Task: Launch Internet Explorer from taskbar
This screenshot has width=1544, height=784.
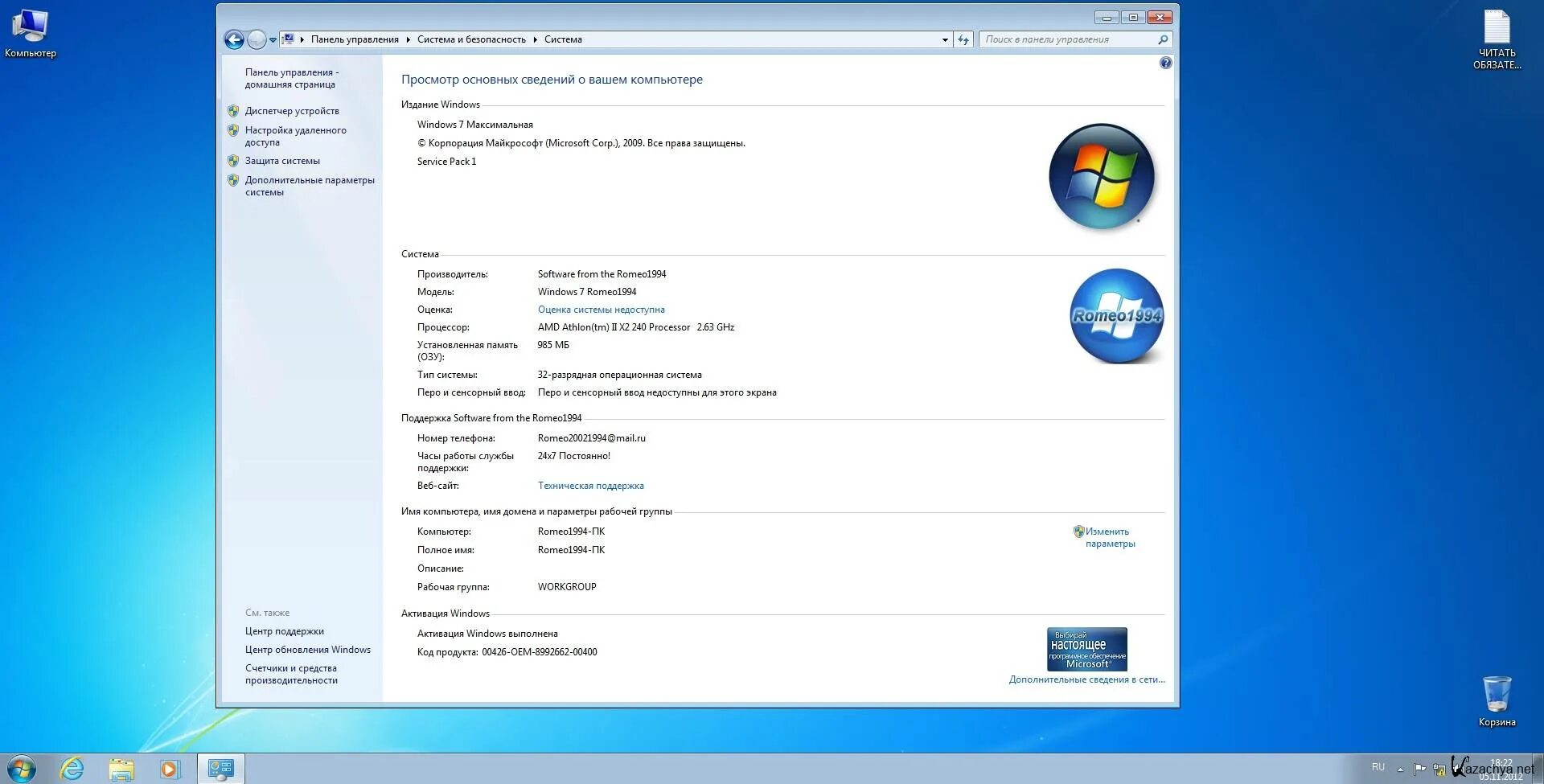Action: tap(72, 769)
